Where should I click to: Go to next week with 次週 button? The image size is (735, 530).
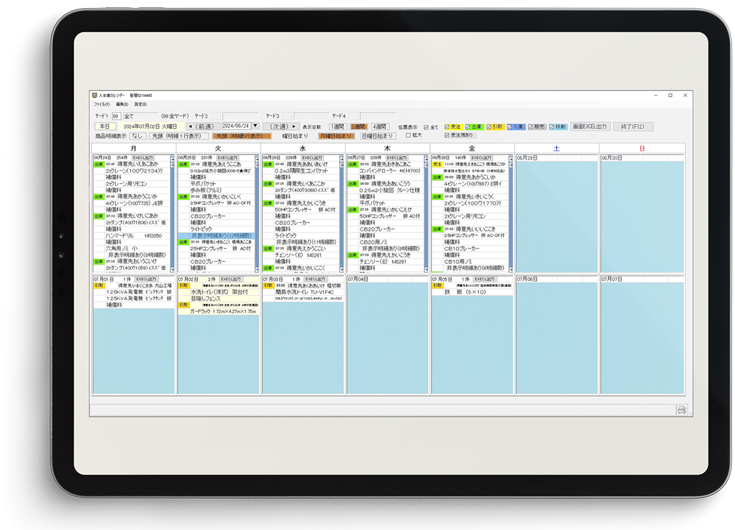coord(281,127)
